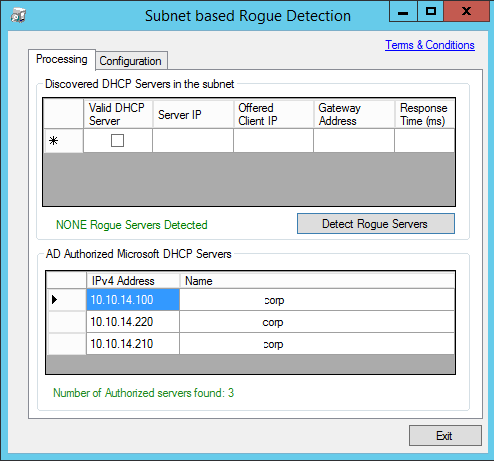Click the Exit button
This screenshot has height=461, width=494.
[445, 436]
